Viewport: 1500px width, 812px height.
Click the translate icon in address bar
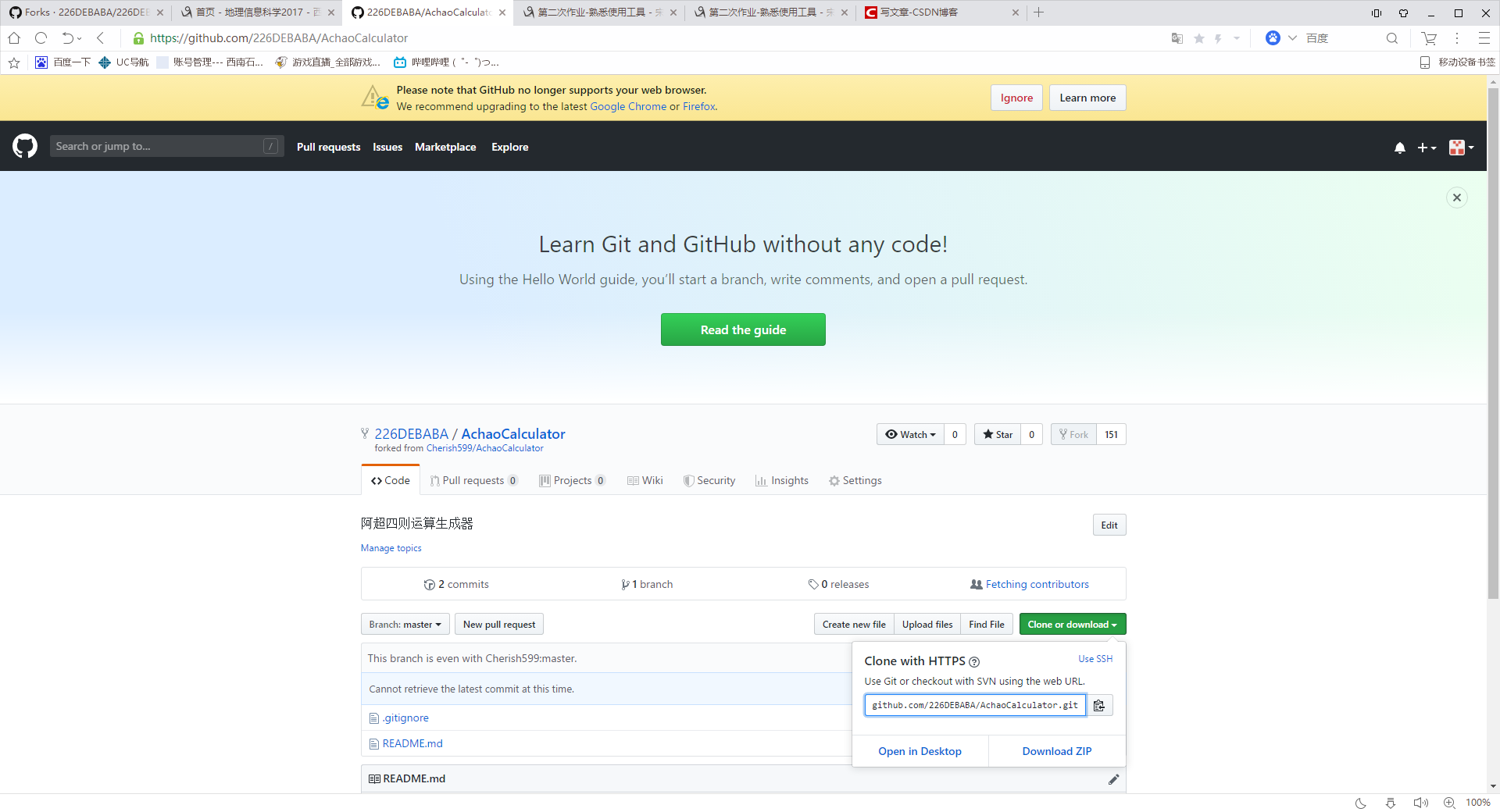[x=1177, y=38]
